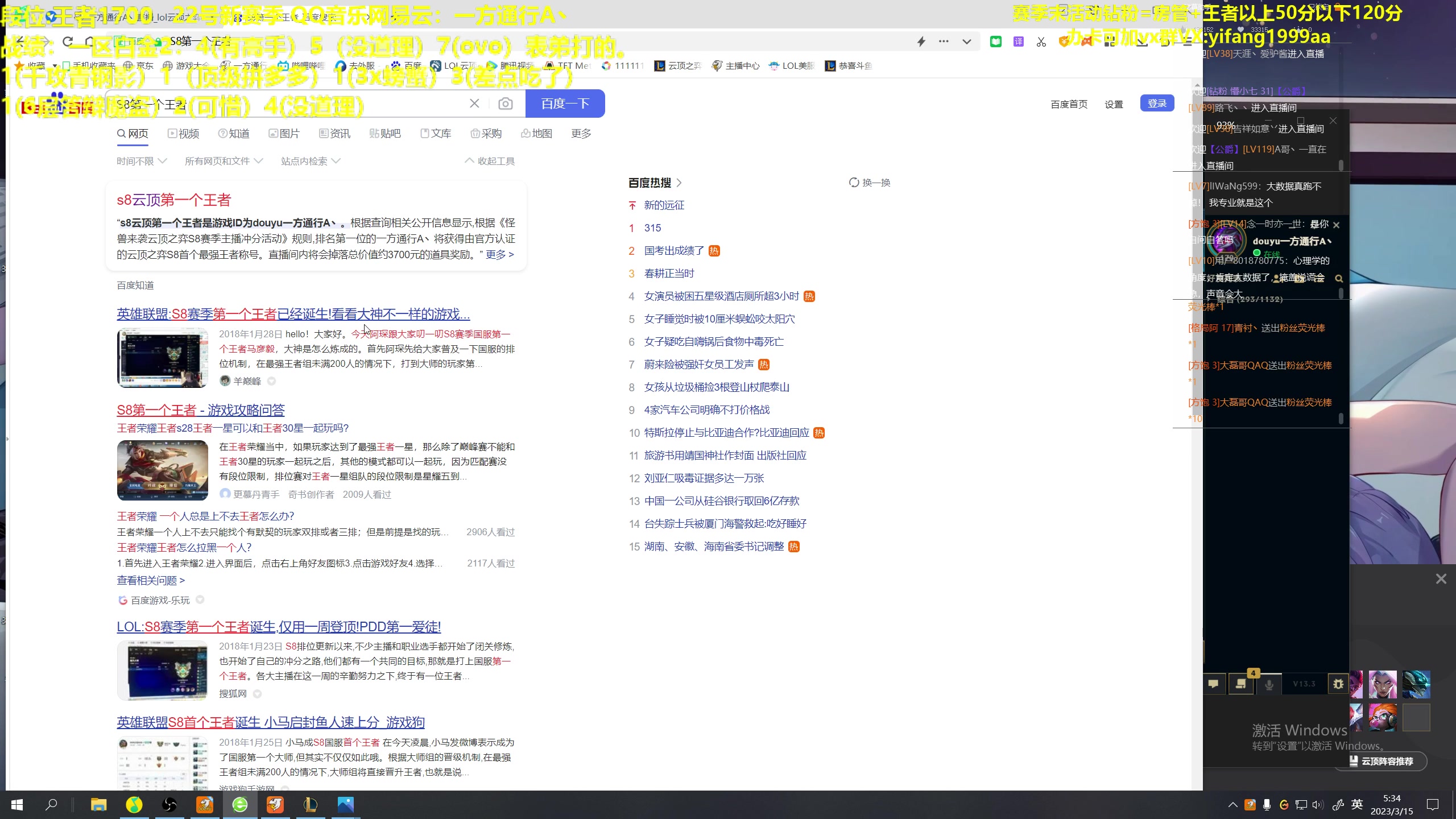Click the 查看相关问题 link
Screen dimensions: 1456x819
(151, 581)
